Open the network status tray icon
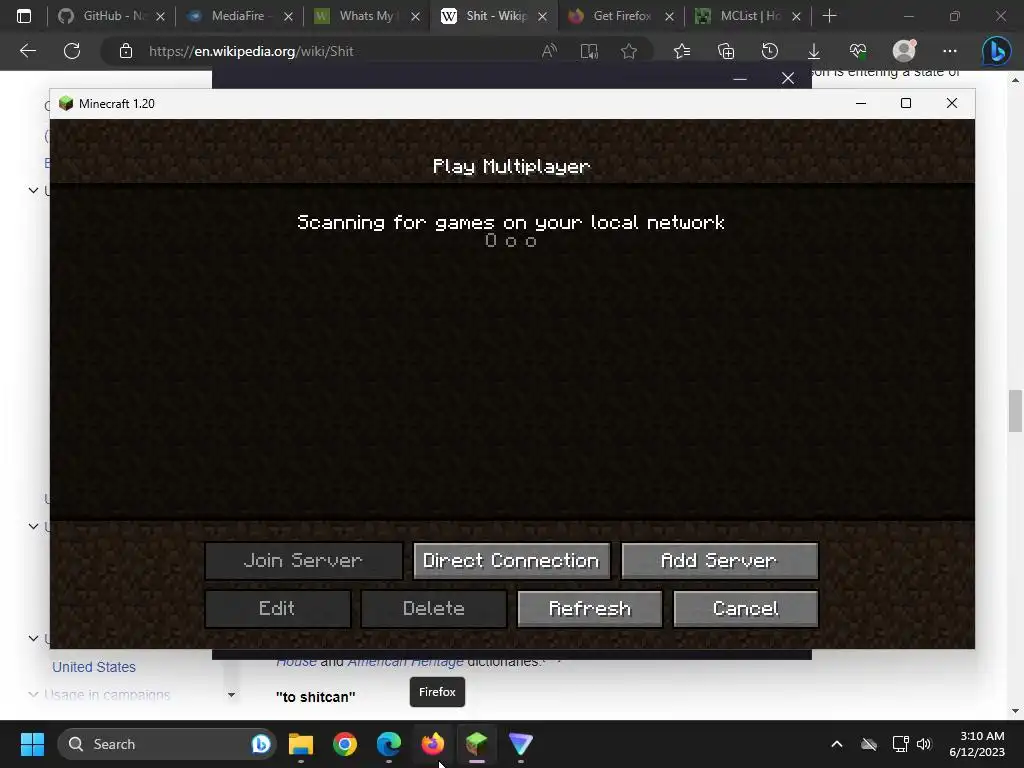1024x768 pixels. point(901,744)
